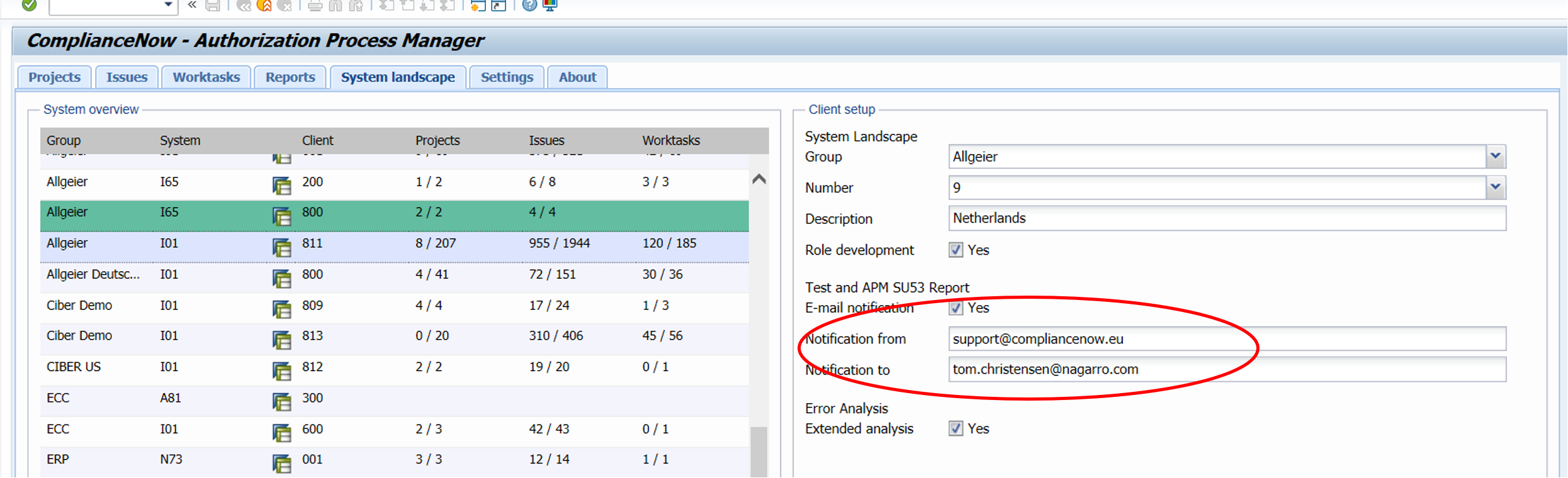Select the highlighted Allgeier I65 800 row

click(395, 216)
